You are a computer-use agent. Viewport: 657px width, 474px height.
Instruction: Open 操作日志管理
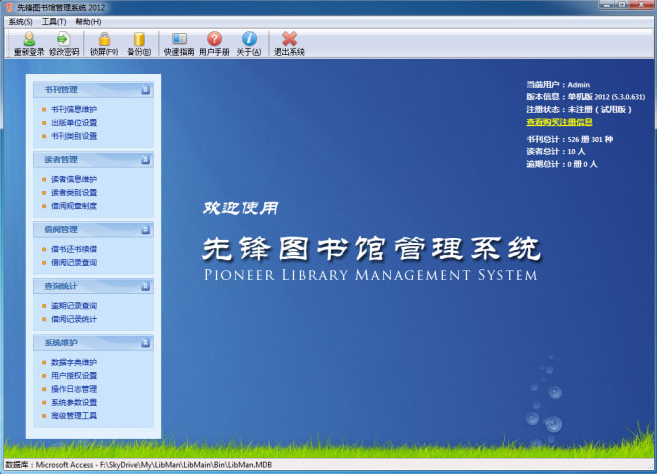click(74, 389)
